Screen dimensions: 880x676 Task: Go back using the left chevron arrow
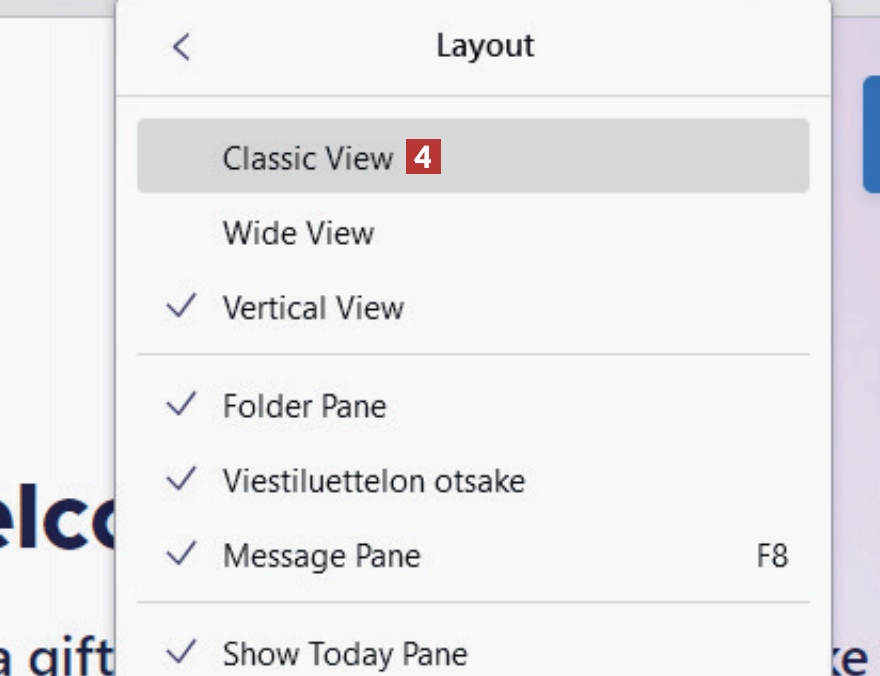[x=181, y=46]
